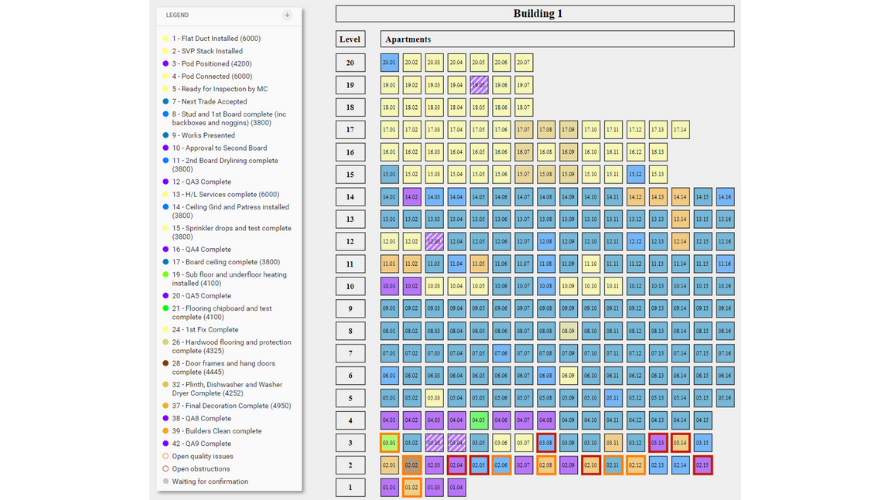Collapse the Legend panel with the arrow button

(287, 15)
